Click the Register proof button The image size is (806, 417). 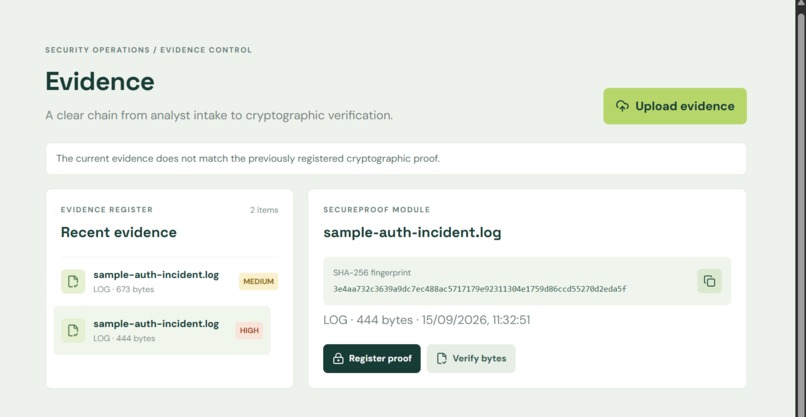pos(372,358)
